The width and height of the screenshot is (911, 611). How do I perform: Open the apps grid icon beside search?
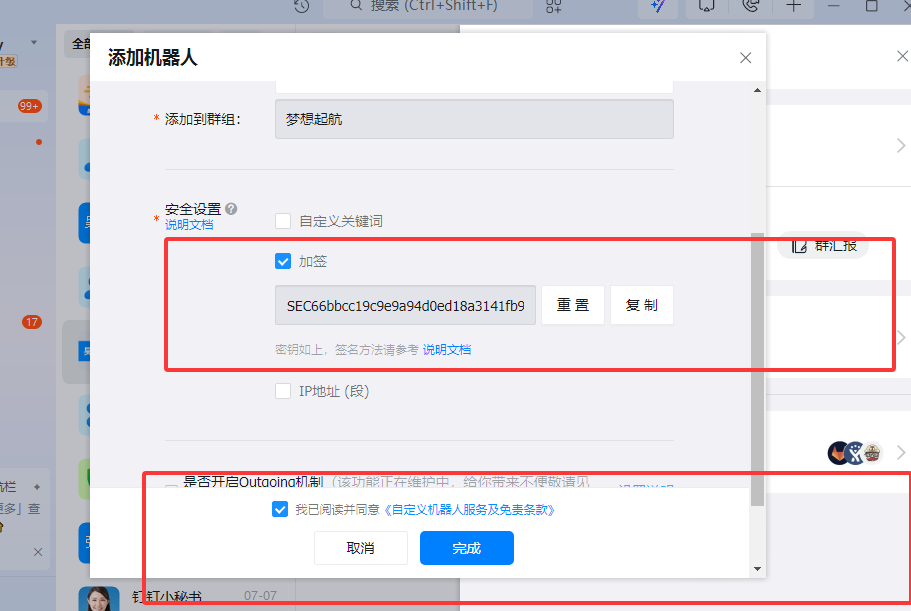coord(553,6)
